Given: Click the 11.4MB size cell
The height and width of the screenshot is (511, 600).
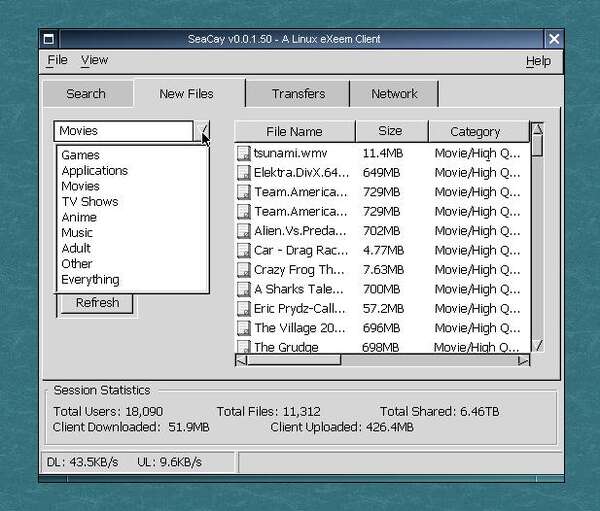Looking at the screenshot, I should [383, 153].
